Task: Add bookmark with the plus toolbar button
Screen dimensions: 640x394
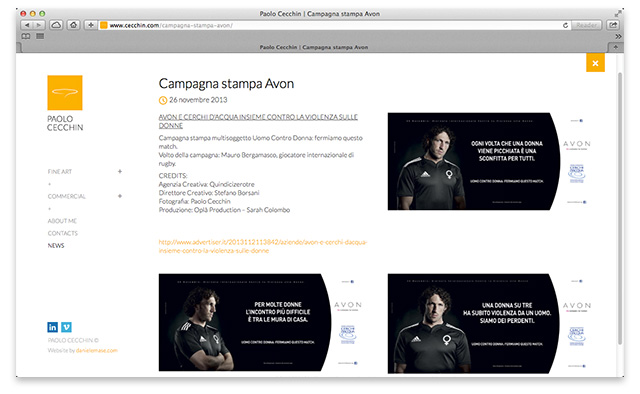Action: tap(91, 25)
